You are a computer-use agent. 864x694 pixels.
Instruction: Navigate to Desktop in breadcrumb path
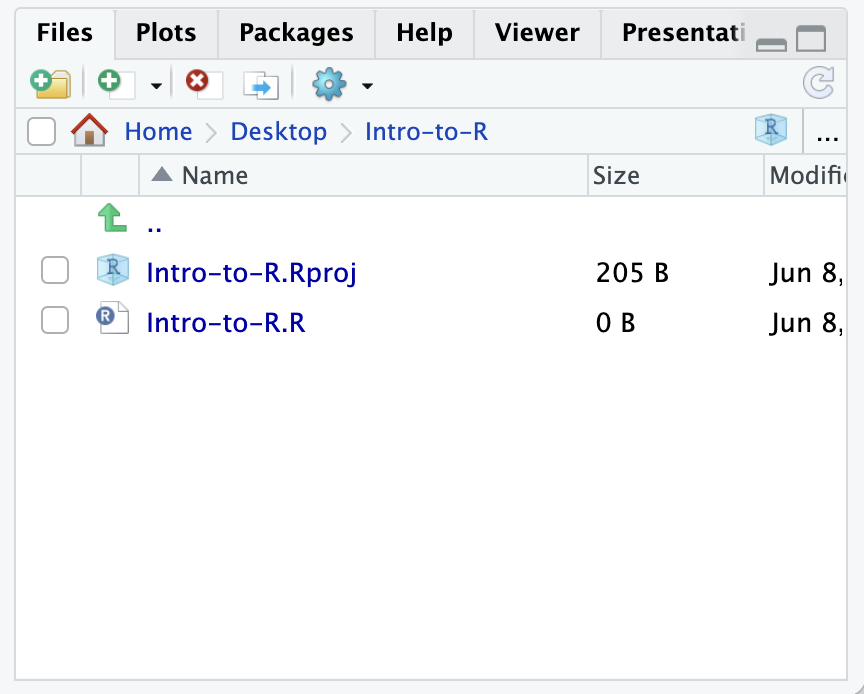278,131
